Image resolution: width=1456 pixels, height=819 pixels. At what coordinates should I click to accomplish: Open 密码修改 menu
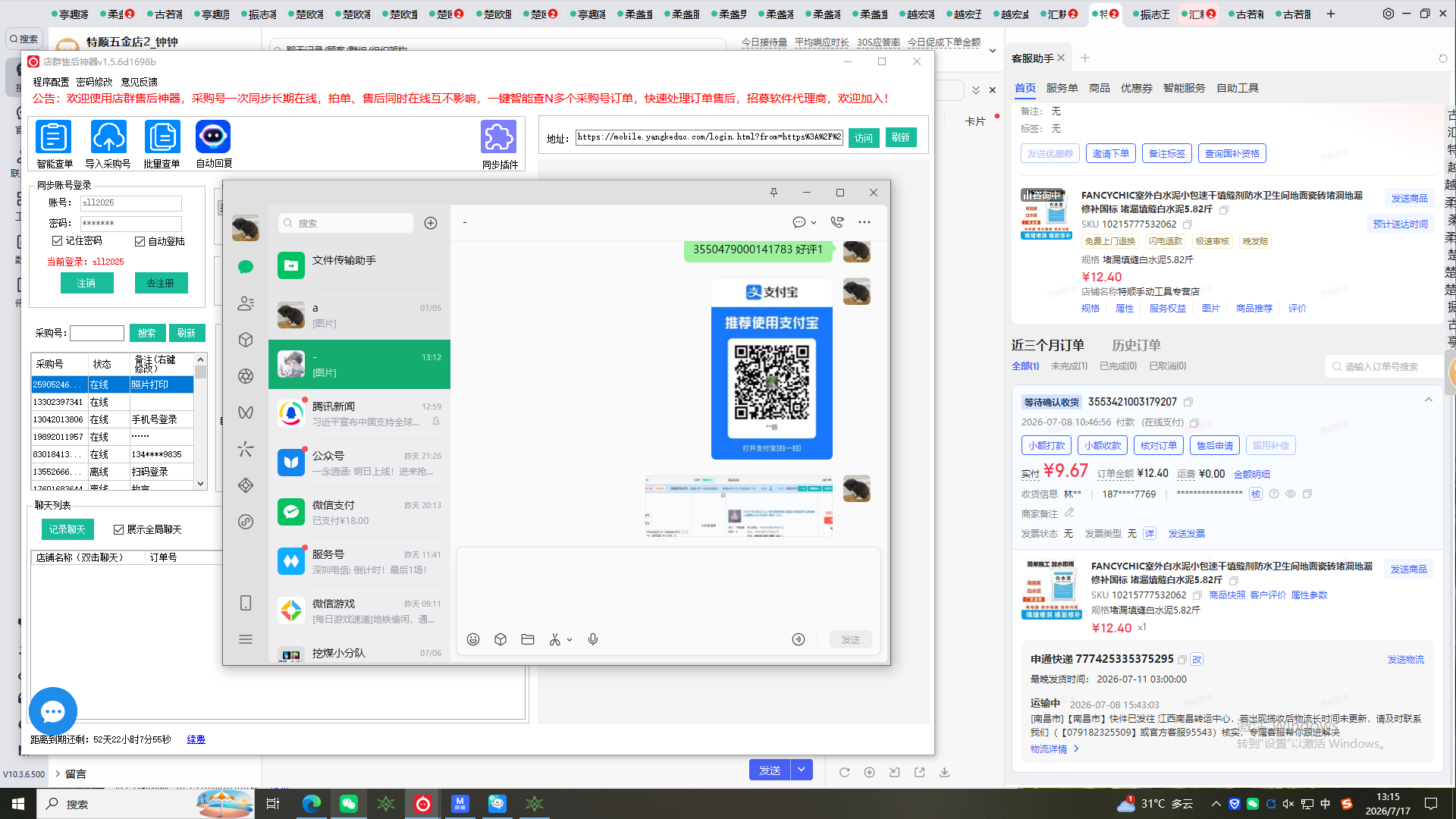click(x=94, y=82)
